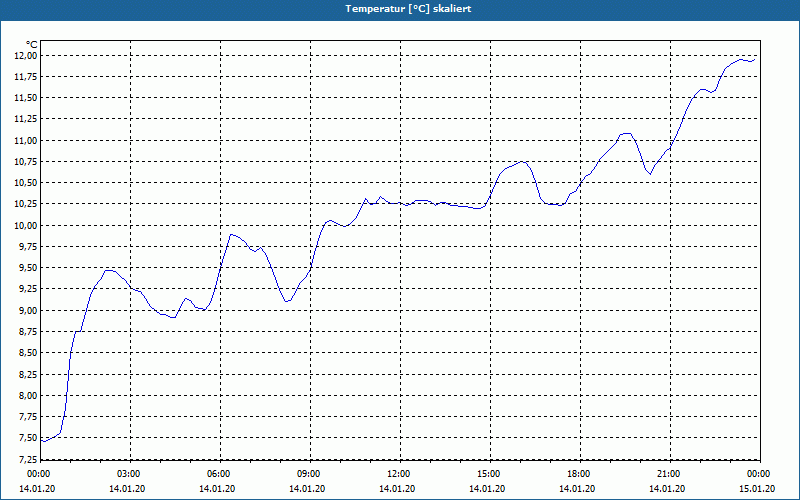Screen dimensions: 800x500
Task: Select the 11,75 temperature axis label
Action: pos(26,77)
